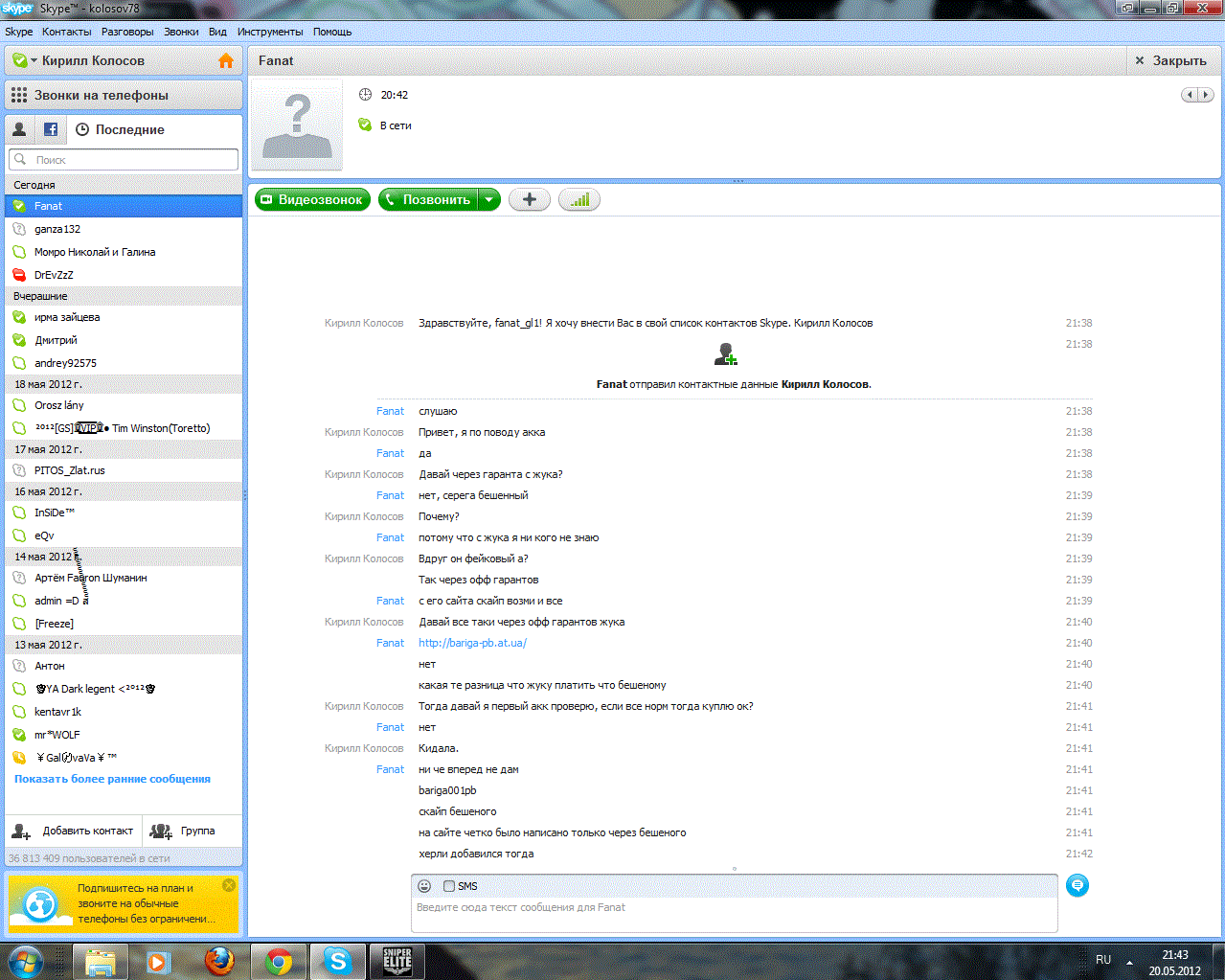
Task: Switch to the Facebook contacts tab
Action: coord(51,128)
